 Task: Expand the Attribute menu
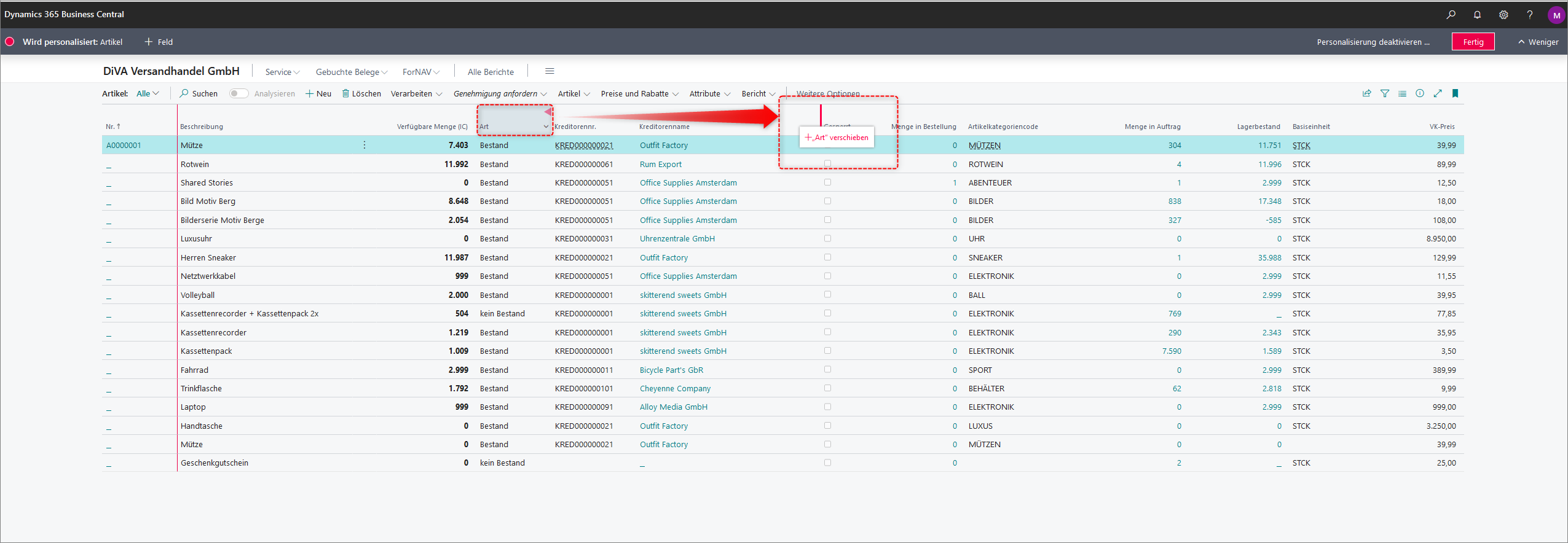click(x=709, y=93)
